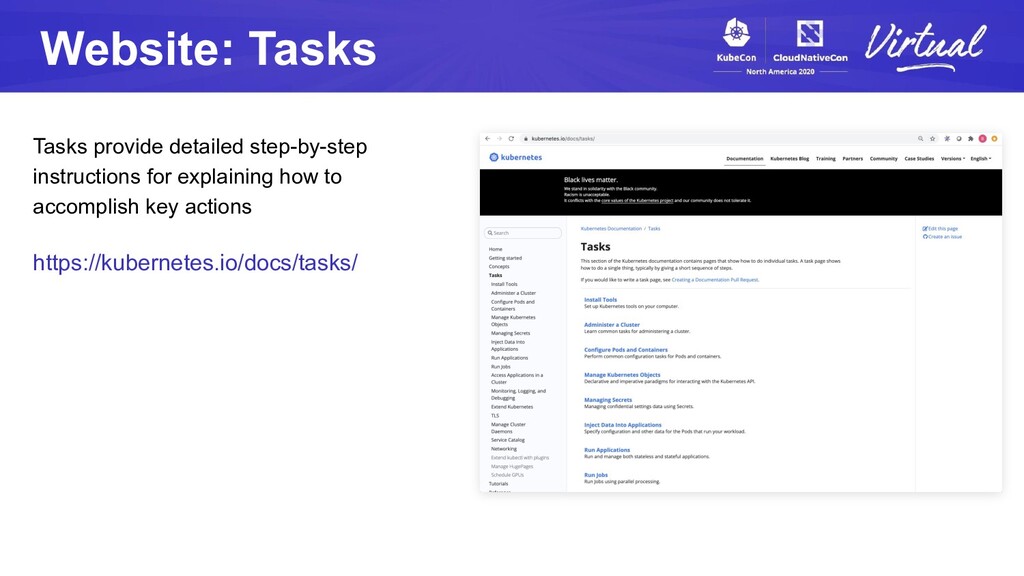Open Run Jobs heading link

coord(596,475)
